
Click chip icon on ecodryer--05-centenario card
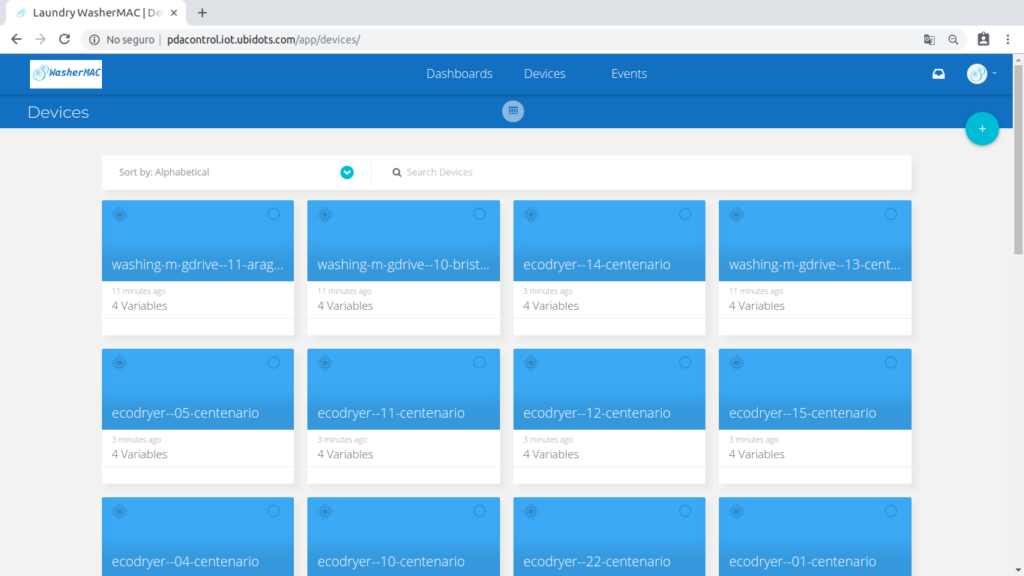[120, 363]
